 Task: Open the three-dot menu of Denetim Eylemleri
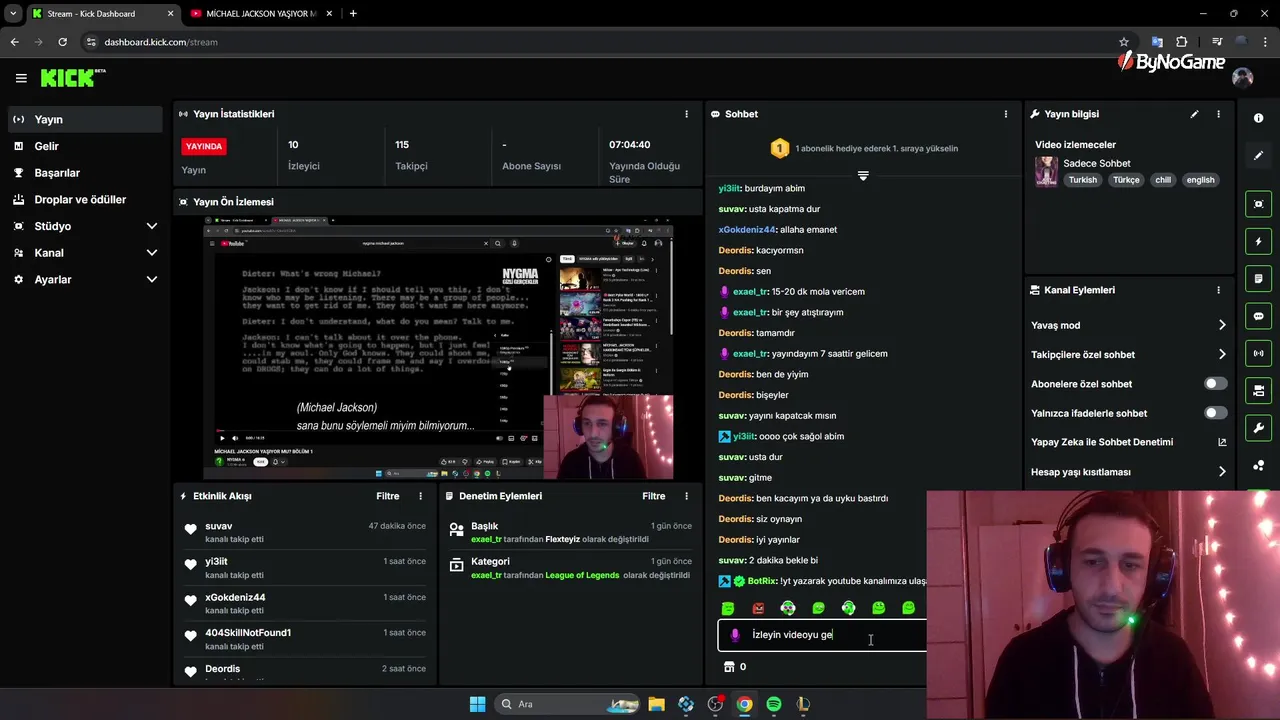point(686,496)
